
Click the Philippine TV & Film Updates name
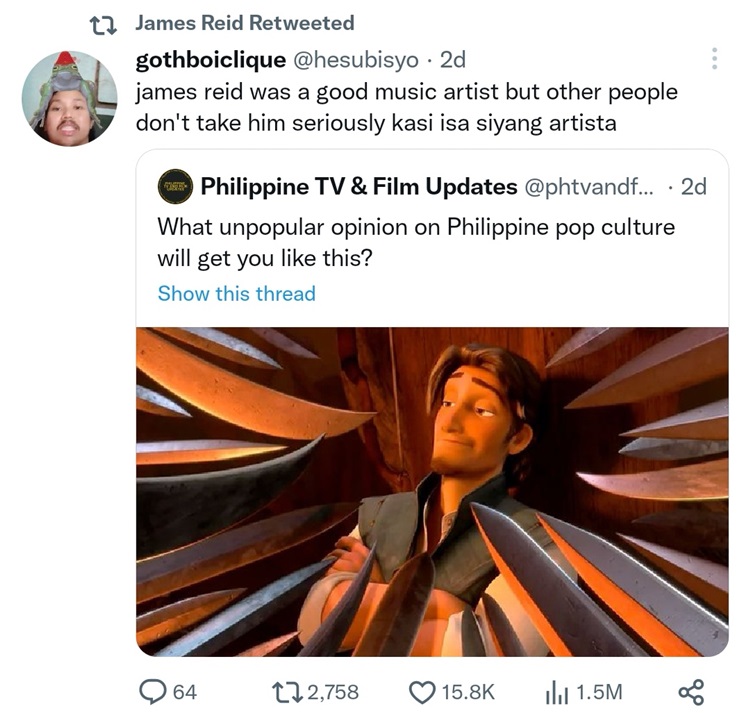[x=359, y=186]
